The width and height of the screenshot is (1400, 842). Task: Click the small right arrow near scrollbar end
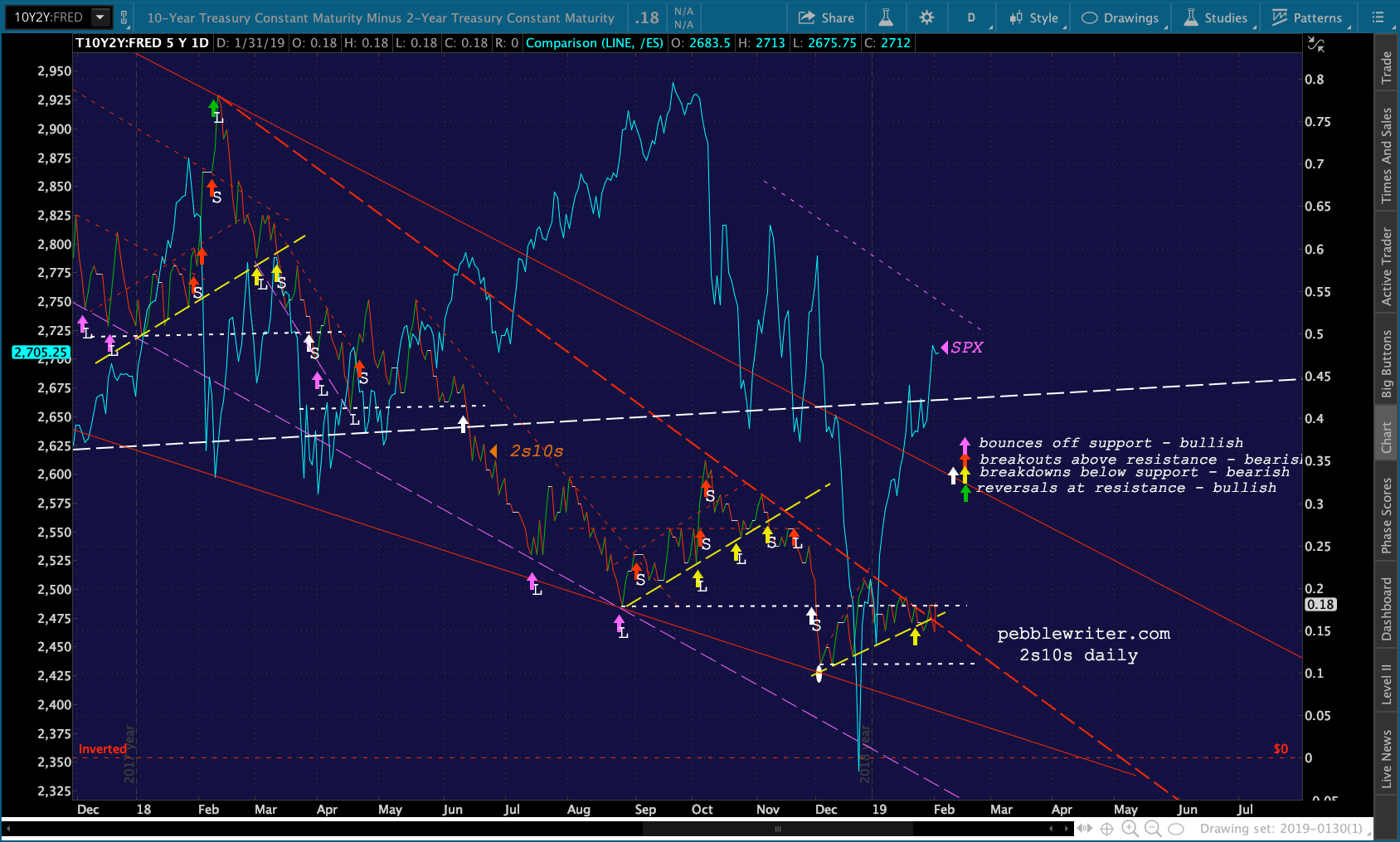[x=1067, y=829]
